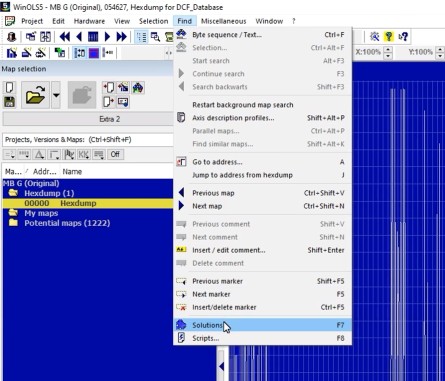Click the large open folder button
Image resolution: width=445 pixels, height=381 pixels.
(x=35, y=95)
